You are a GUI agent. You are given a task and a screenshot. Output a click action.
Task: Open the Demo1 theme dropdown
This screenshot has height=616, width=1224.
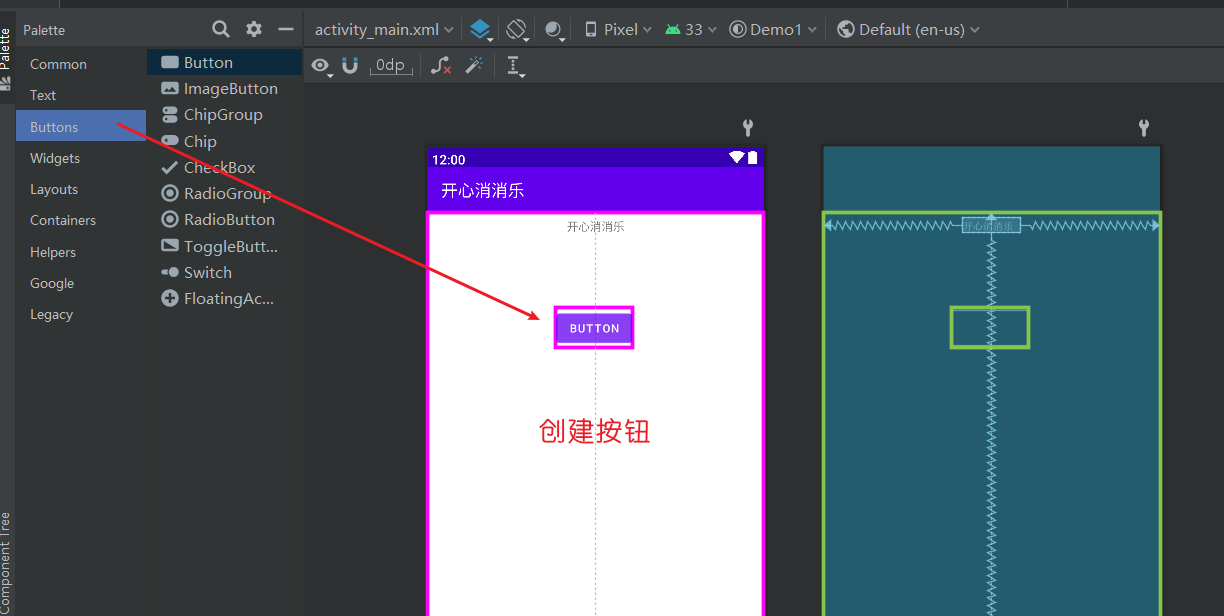772,29
